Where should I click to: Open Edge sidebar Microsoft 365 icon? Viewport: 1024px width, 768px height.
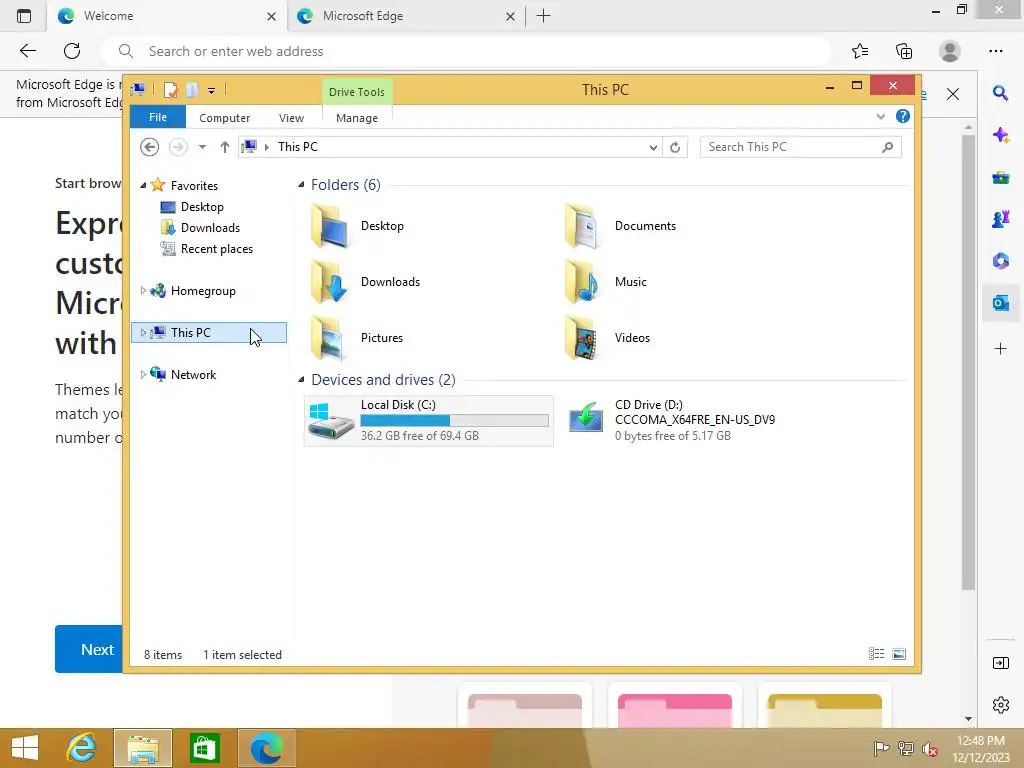point(1000,261)
